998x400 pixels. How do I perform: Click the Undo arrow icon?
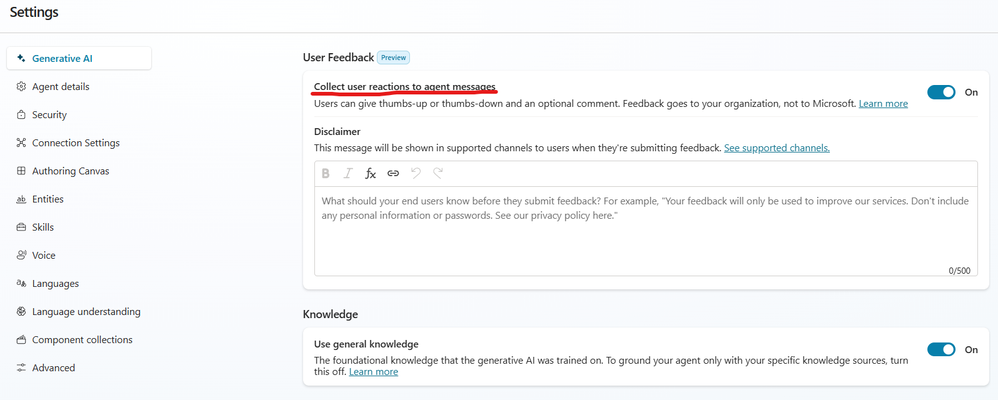click(x=416, y=173)
